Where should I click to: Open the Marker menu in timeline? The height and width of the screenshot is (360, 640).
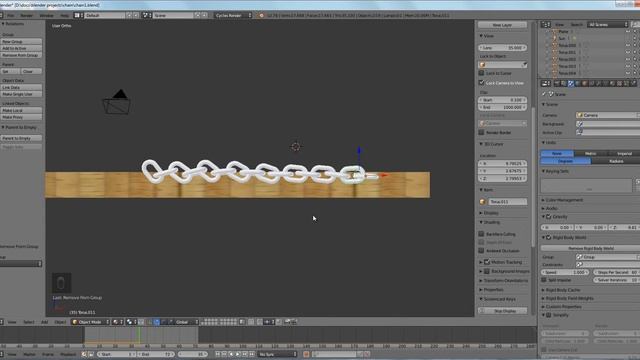pyautogui.click(x=29, y=354)
